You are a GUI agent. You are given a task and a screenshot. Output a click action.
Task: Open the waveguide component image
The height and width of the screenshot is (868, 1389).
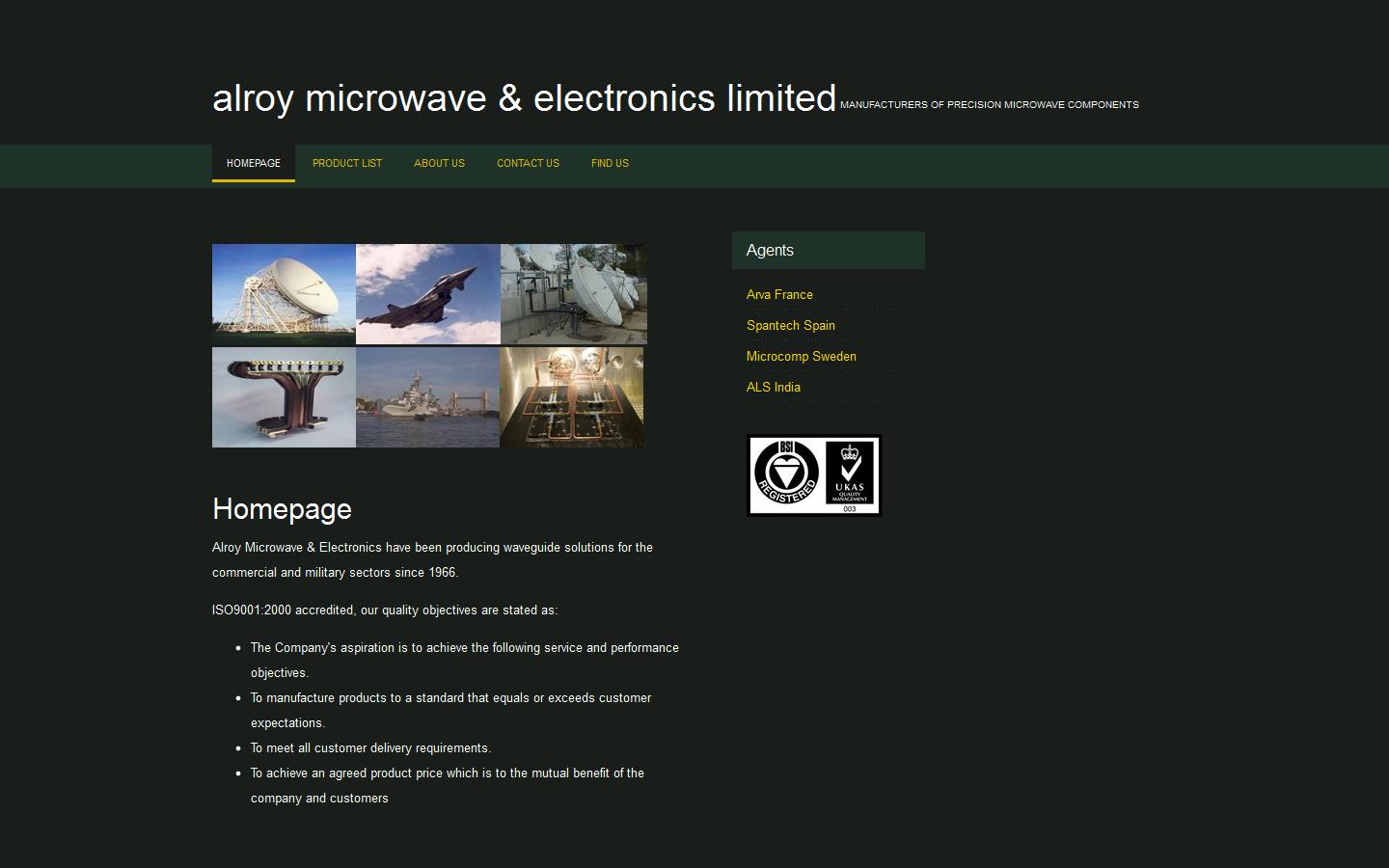click(x=283, y=397)
